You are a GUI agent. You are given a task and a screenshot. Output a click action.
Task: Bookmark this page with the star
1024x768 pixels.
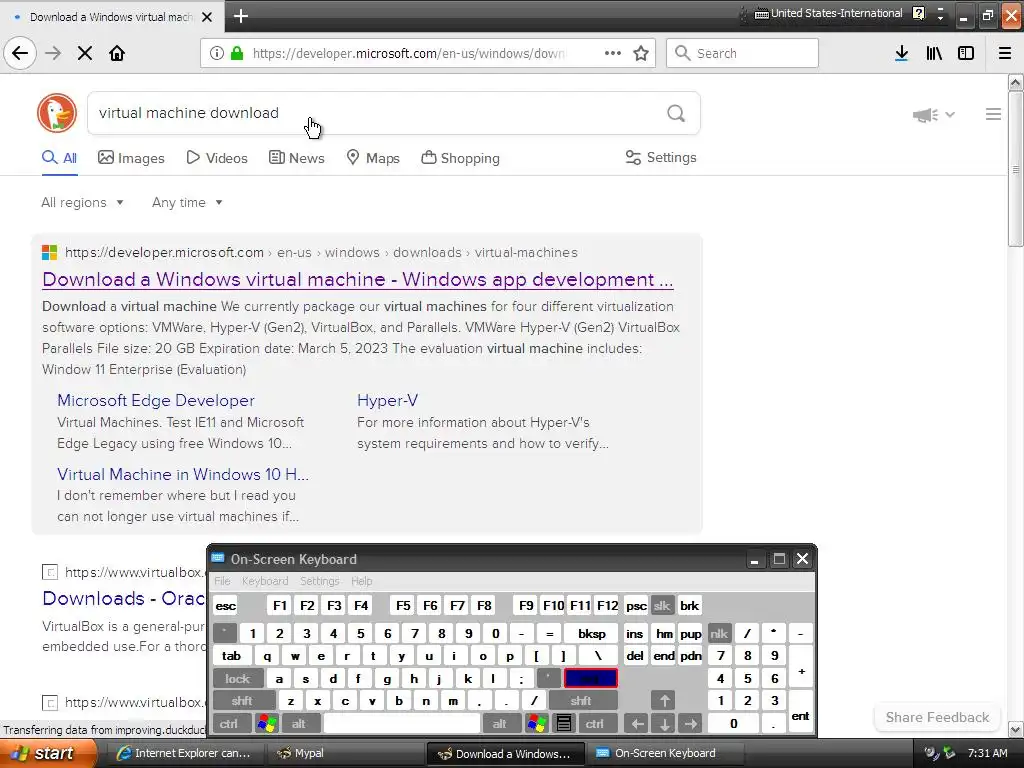click(641, 53)
